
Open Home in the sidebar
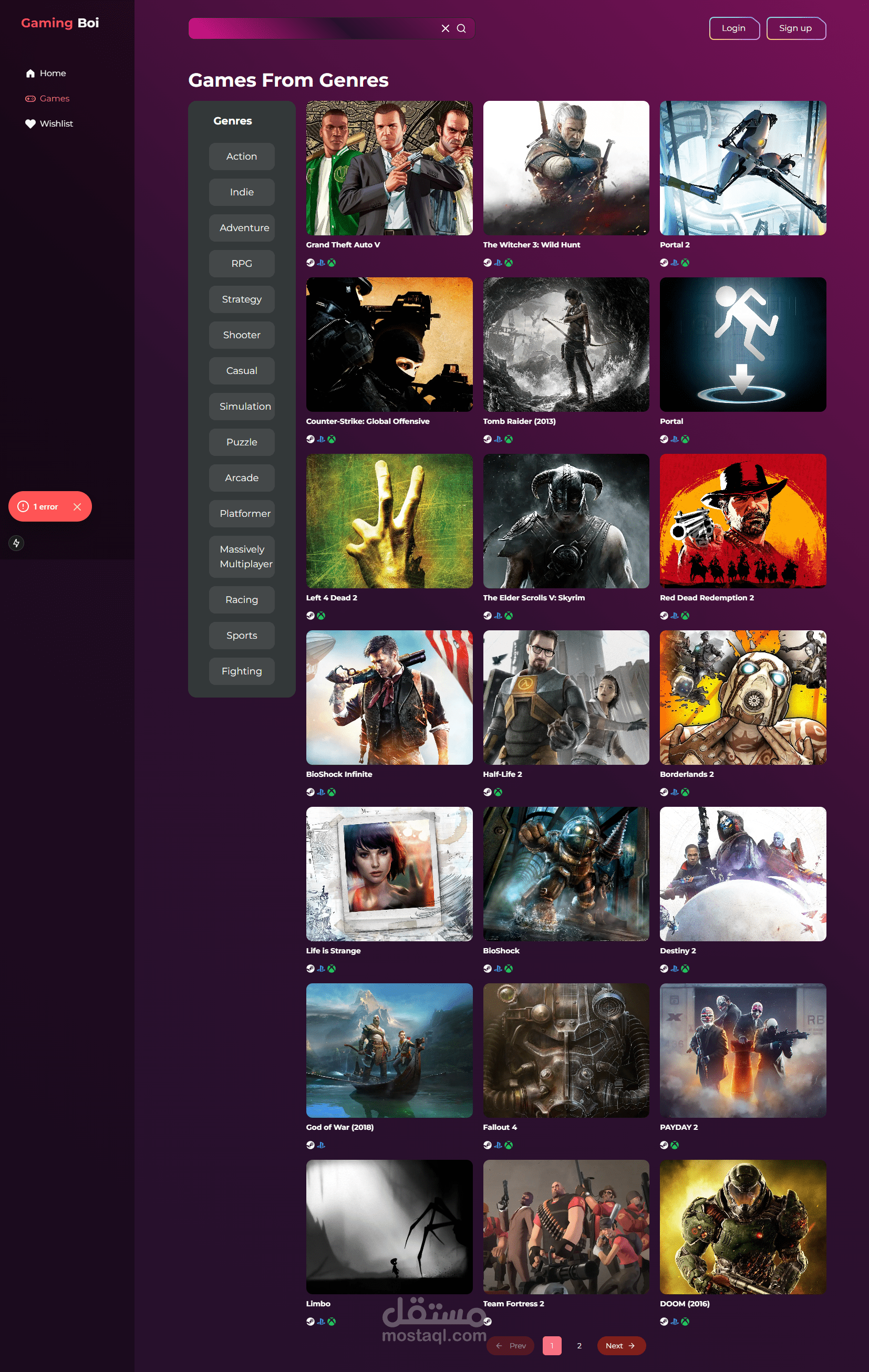click(46, 74)
